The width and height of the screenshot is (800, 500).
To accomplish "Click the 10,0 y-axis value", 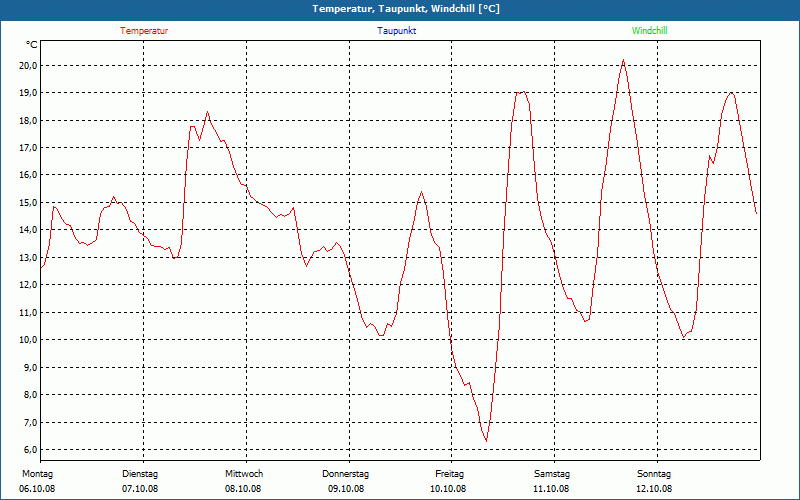I will (28, 340).
